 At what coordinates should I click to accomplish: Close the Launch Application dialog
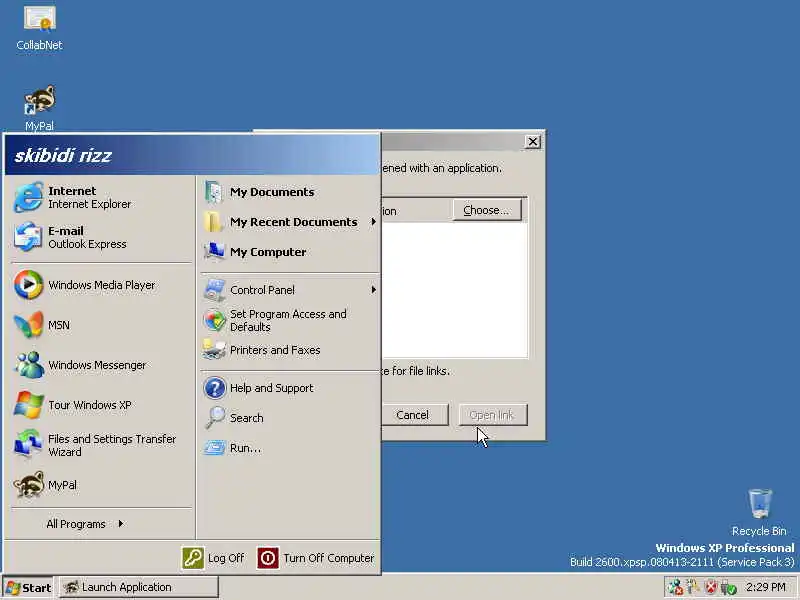533,141
